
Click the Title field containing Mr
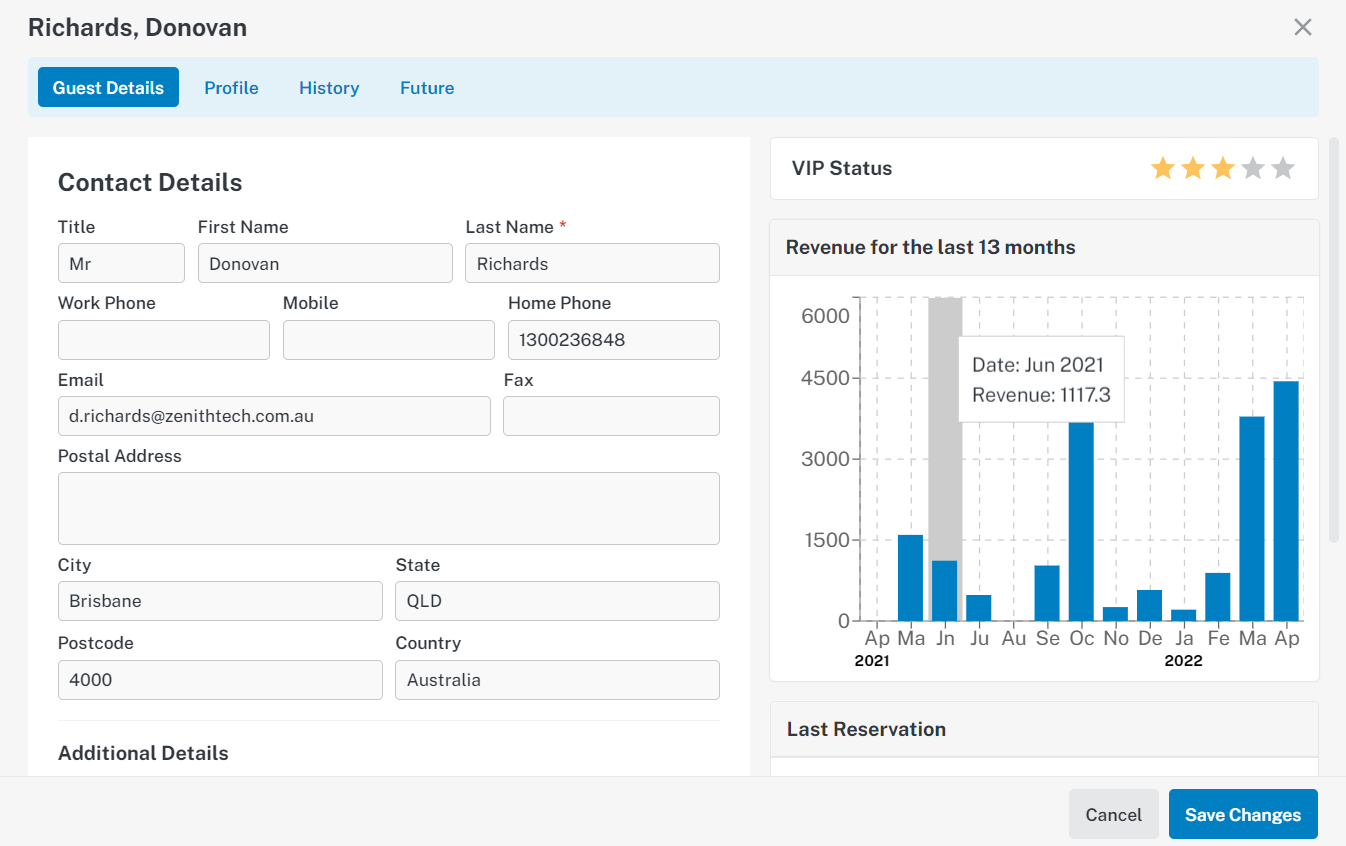coord(121,263)
